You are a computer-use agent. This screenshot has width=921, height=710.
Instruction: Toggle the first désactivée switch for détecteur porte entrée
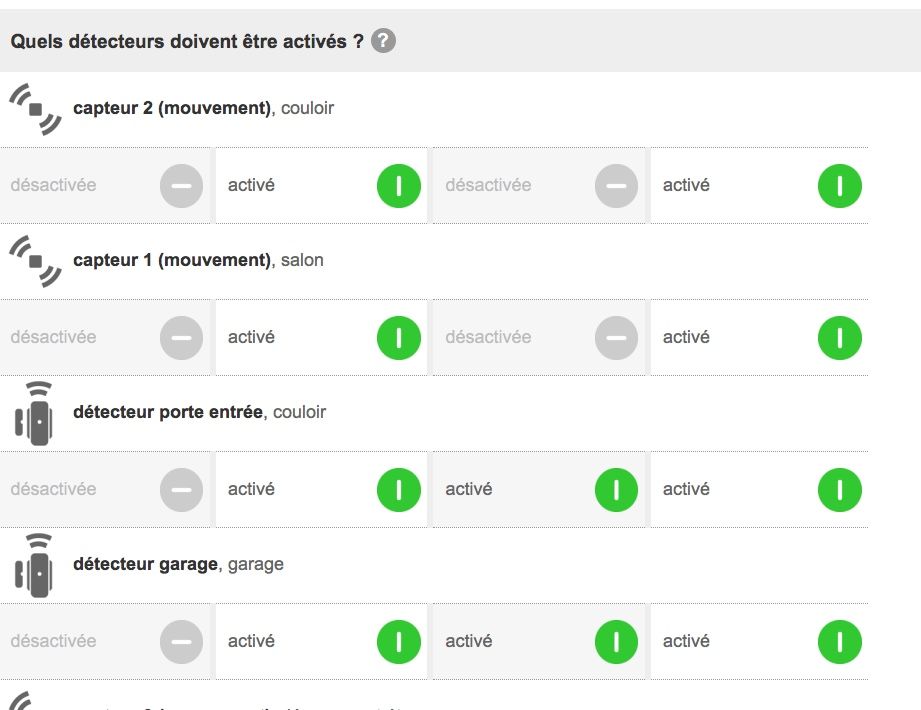pos(106,489)
